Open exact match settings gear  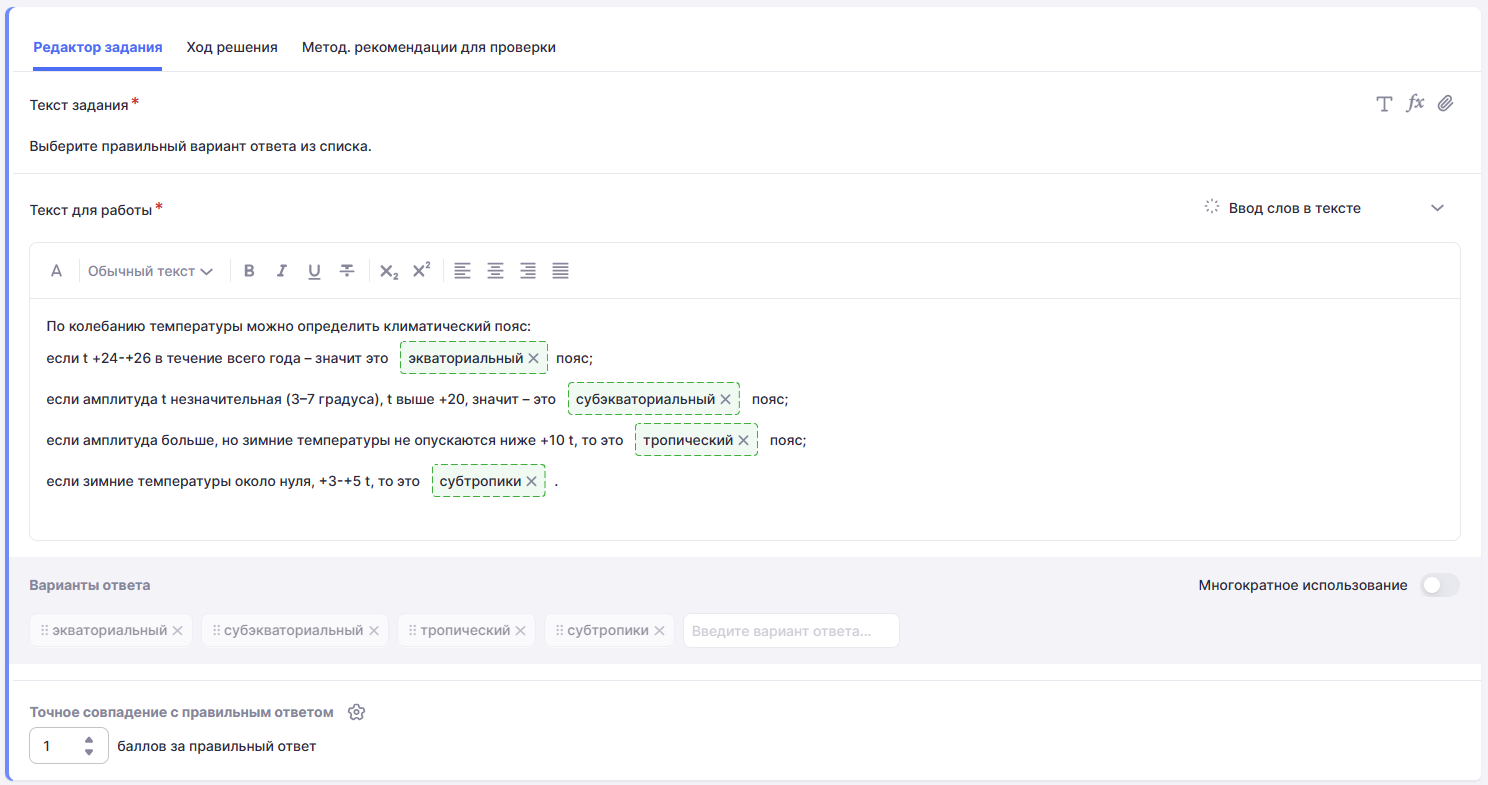[x=356, y=712]
